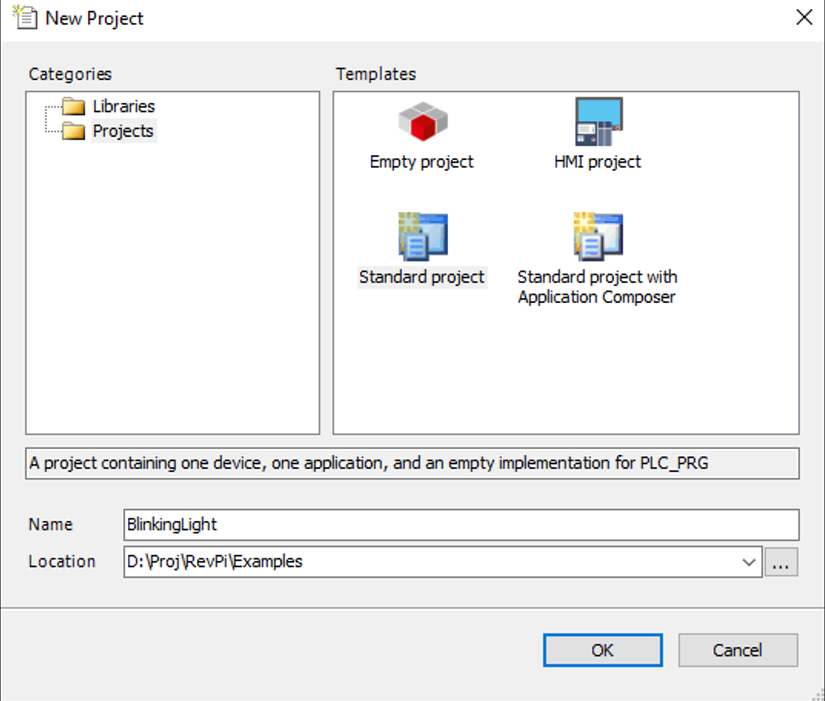The width and height of the screenshot is (825, 701).
Task: Click the Libraries folder icon
Action: (x=74, y=107)
